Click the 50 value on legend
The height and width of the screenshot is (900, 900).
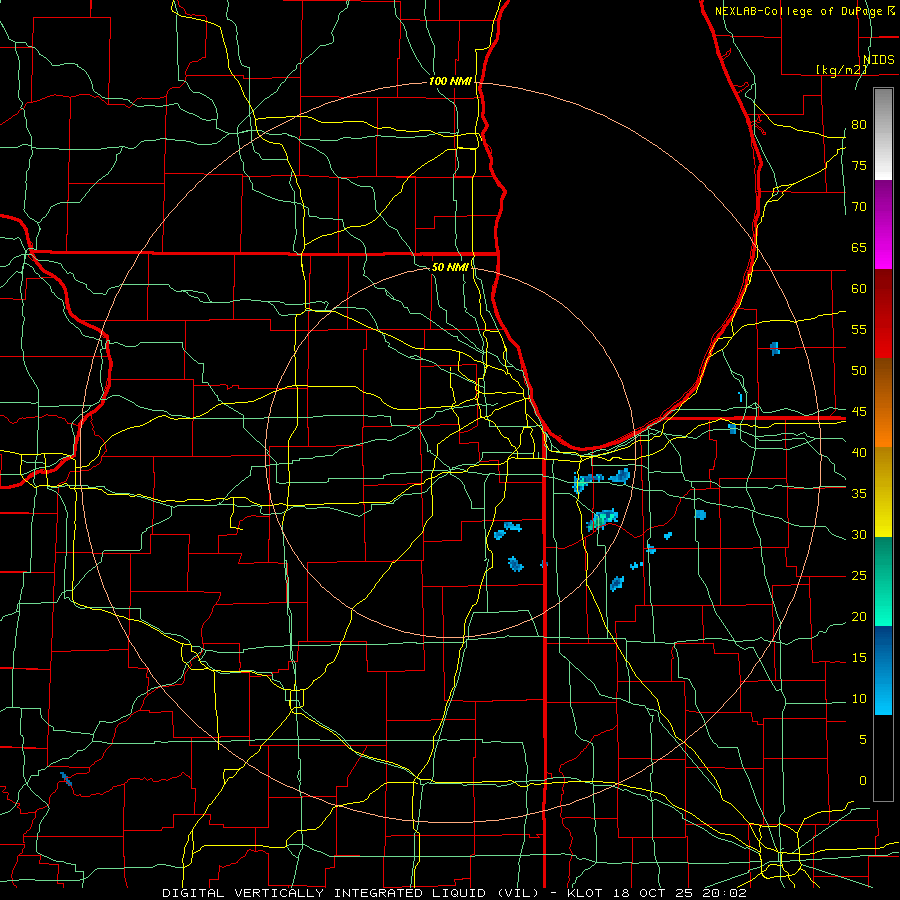(x=859, y=371)
